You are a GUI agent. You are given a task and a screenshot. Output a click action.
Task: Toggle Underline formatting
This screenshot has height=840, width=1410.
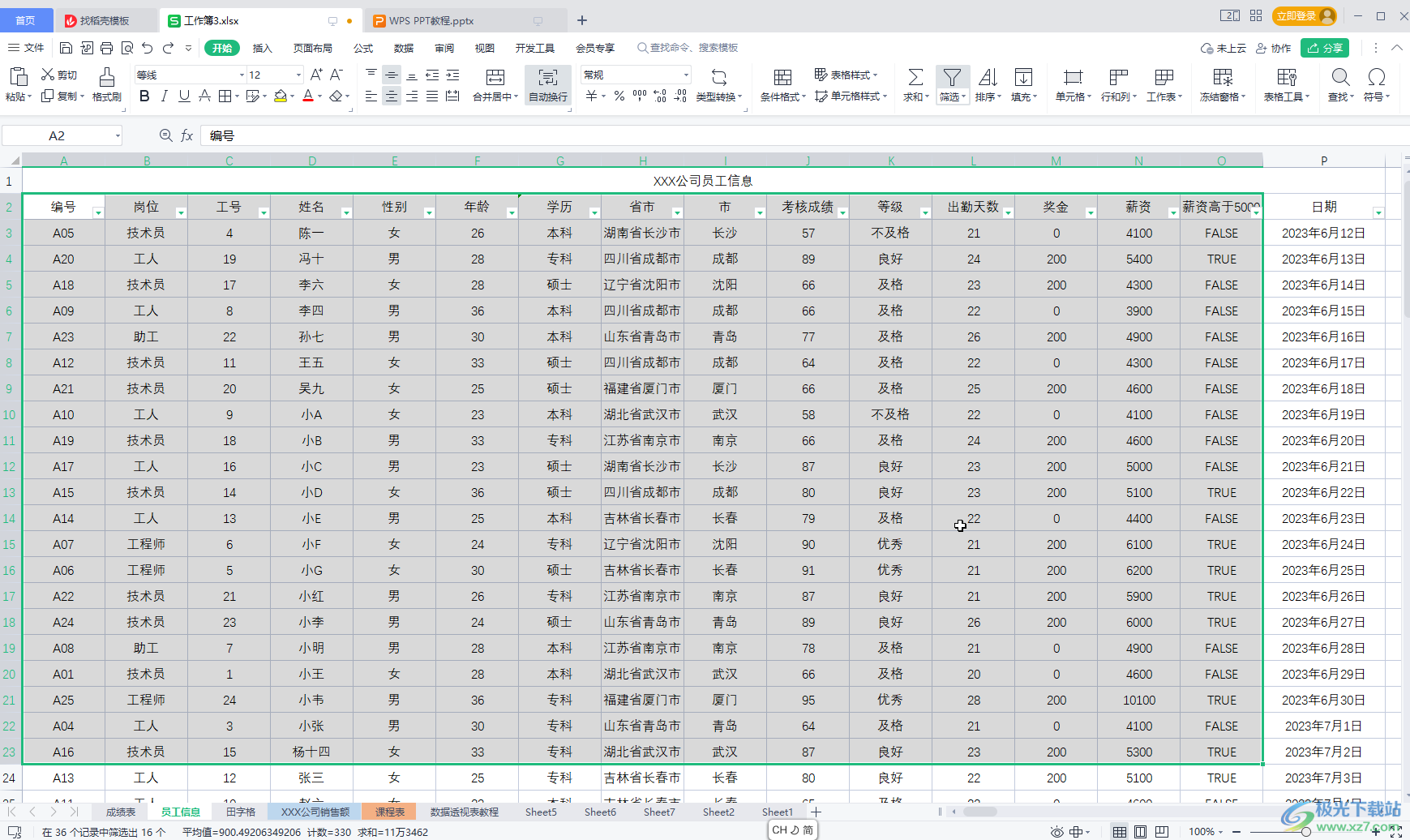(x=184, y=96)
